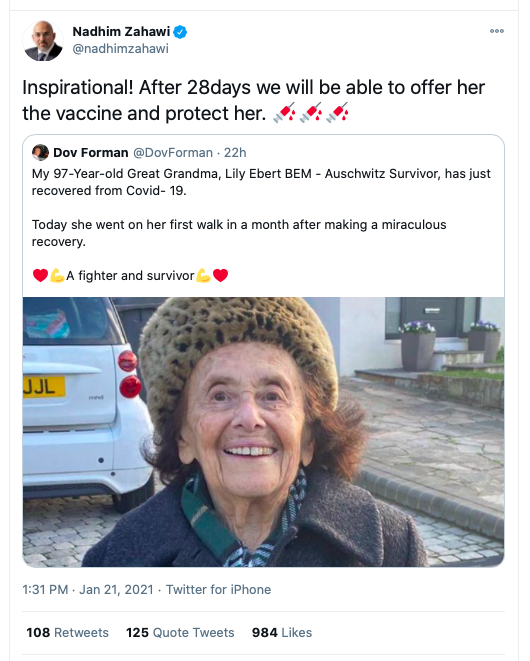Click the Twitter for iPhone source link

coord(218,589)
